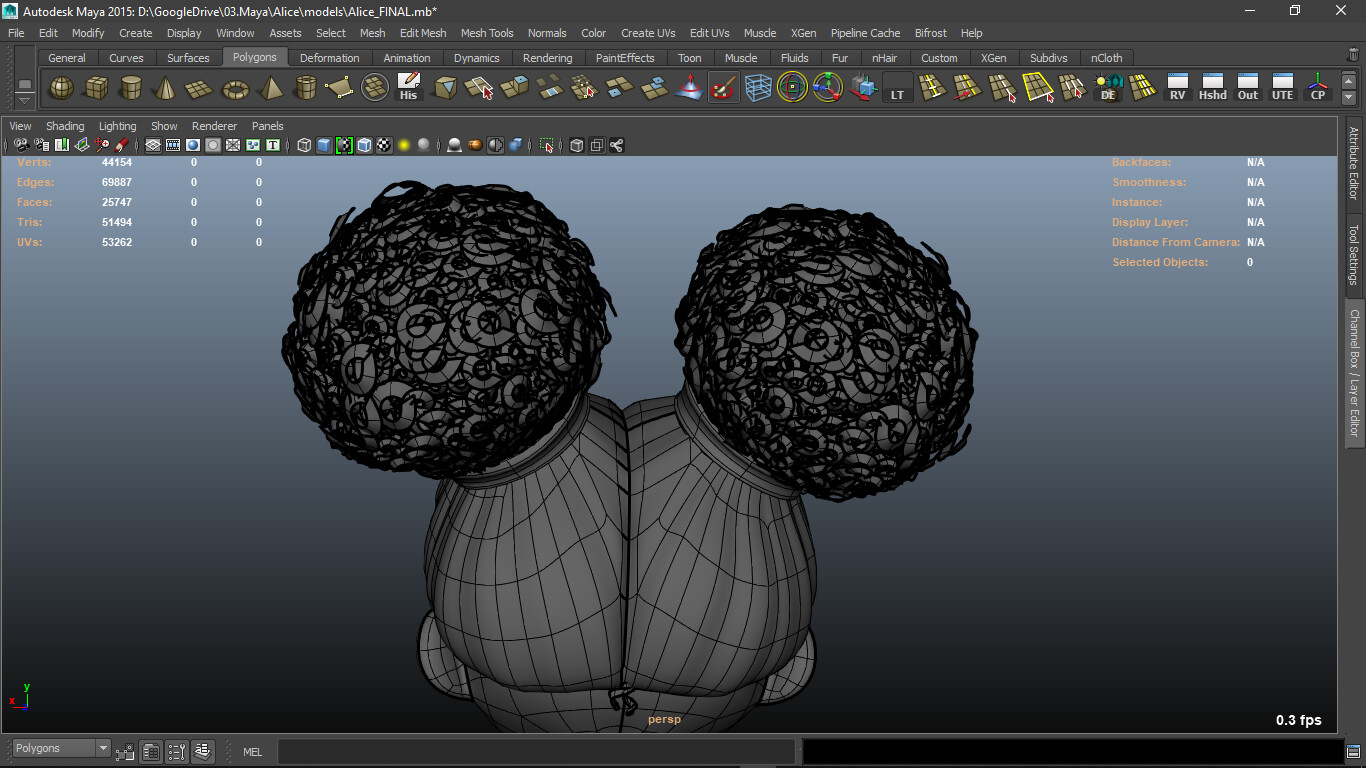Image resolution: width=1366 pixels, height=768 pixels.
Task: Open the Polygons menu set dropdown
Action: coord(61,748)
